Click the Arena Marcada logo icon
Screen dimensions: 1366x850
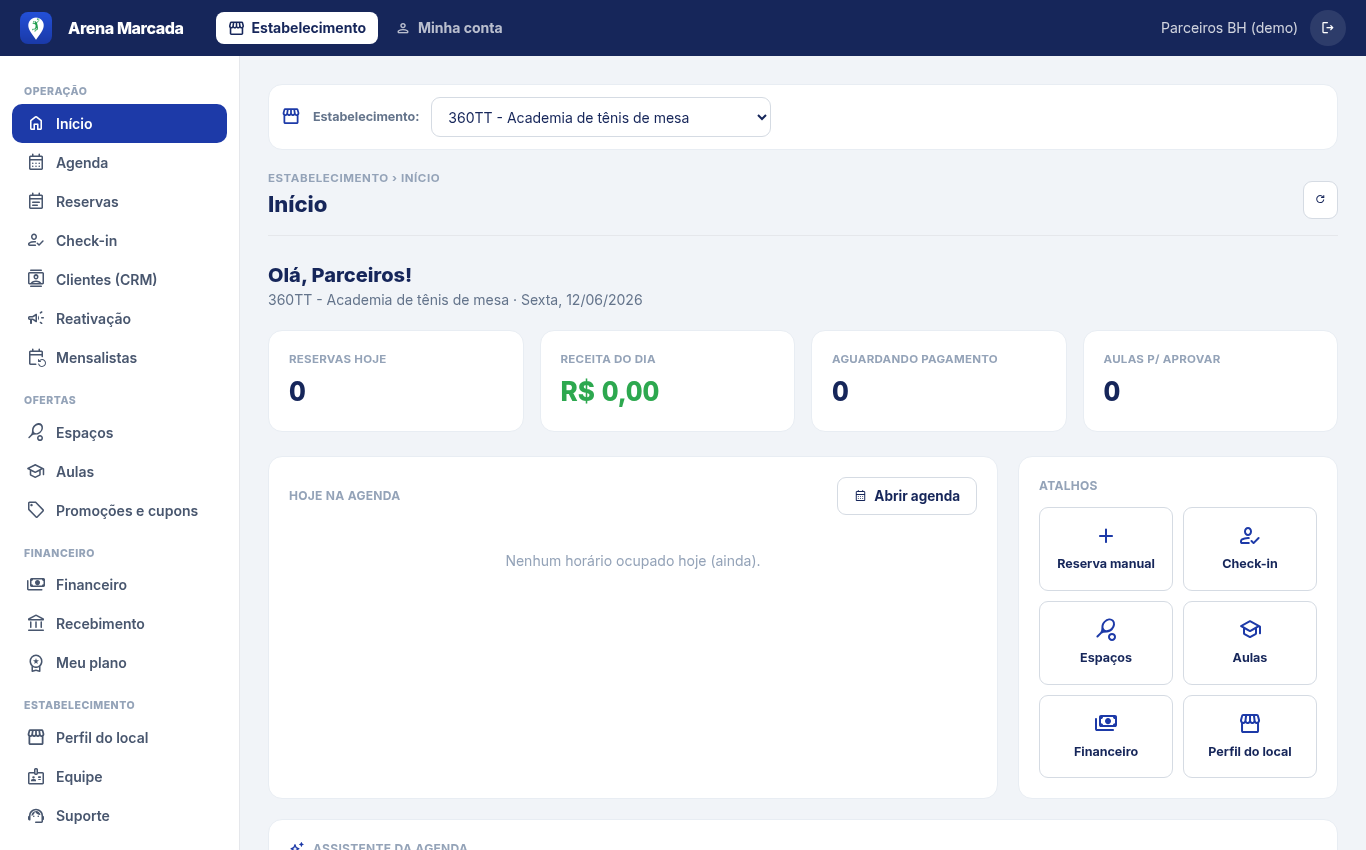pyautogui.click(x=36, y=28)
